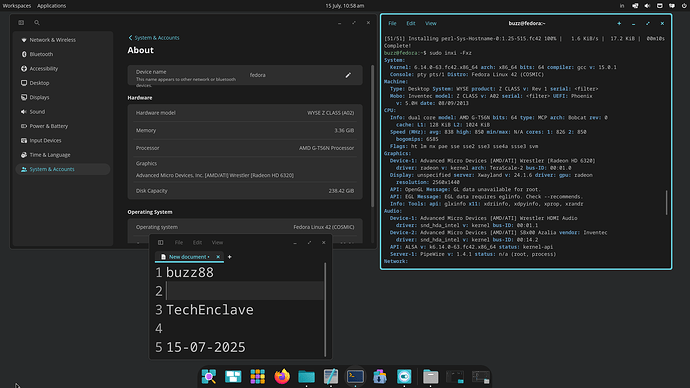Click the launcher search icon in the dock

pyautogui.click(x=209, y=377)
